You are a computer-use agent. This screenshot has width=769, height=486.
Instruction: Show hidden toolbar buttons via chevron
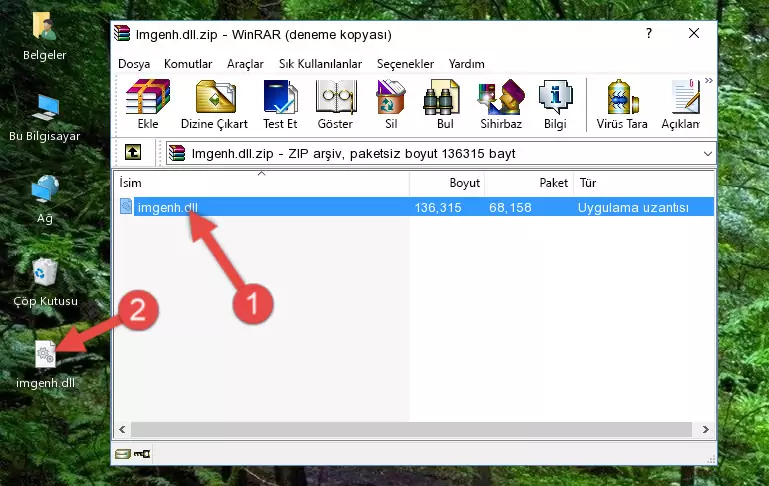(709, 81)
